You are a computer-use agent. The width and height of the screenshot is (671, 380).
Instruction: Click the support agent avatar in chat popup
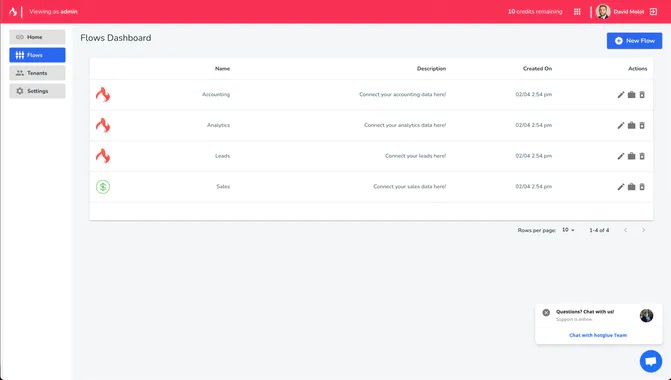pos(646,316)
